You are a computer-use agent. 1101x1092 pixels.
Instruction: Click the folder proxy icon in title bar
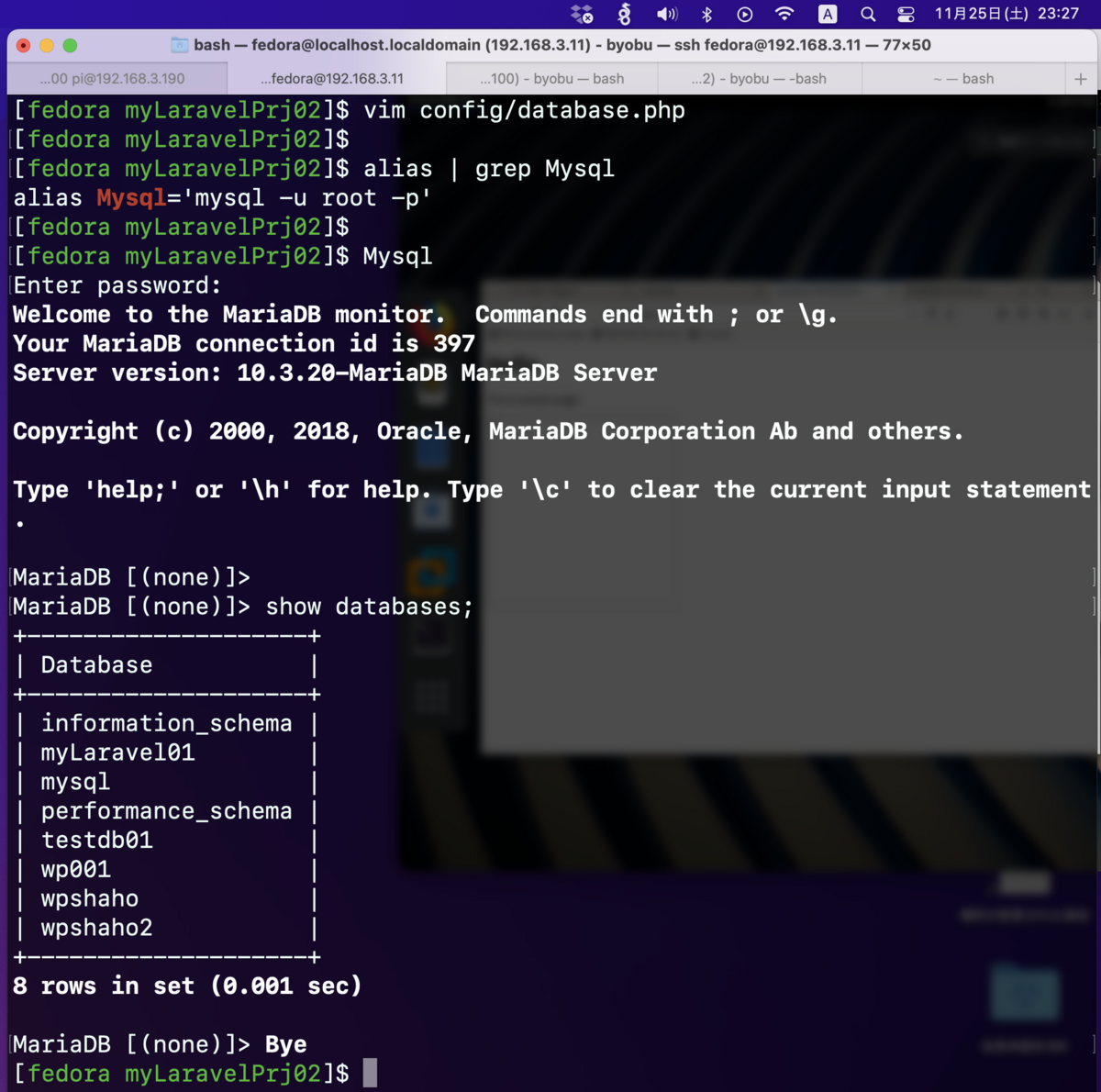click(179, 45)
